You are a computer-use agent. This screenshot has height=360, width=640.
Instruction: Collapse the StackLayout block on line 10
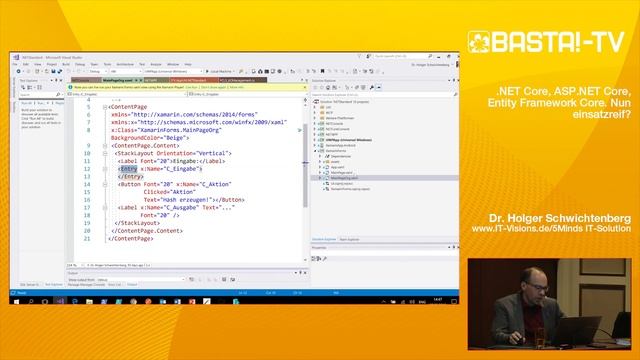105,153
